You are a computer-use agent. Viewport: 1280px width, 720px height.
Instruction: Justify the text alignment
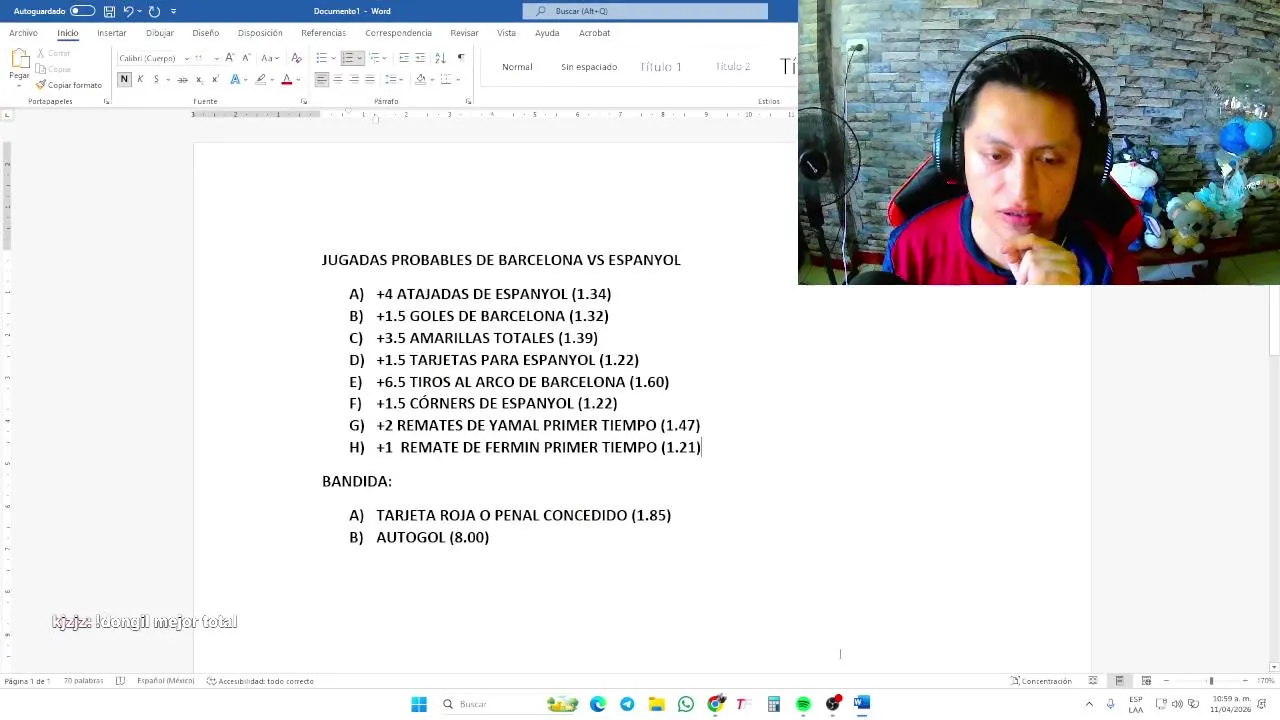pos(370,79)
